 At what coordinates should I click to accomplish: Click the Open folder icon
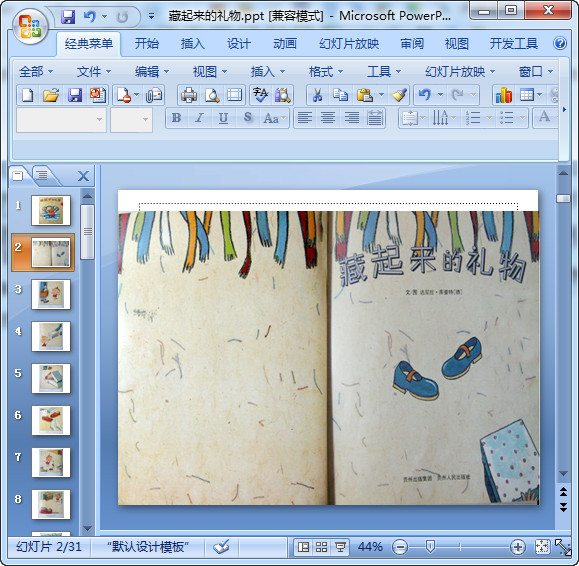tap(51, 95)
